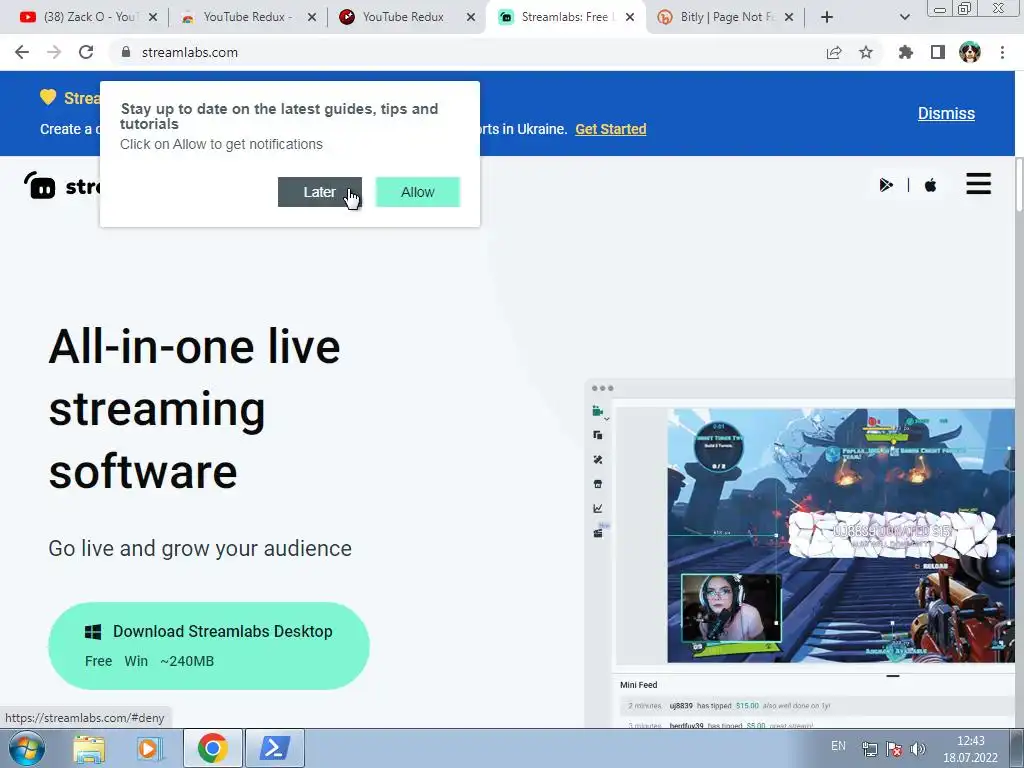Click the EN language indicator
1024x768 pixels.
tap(839, 746)
